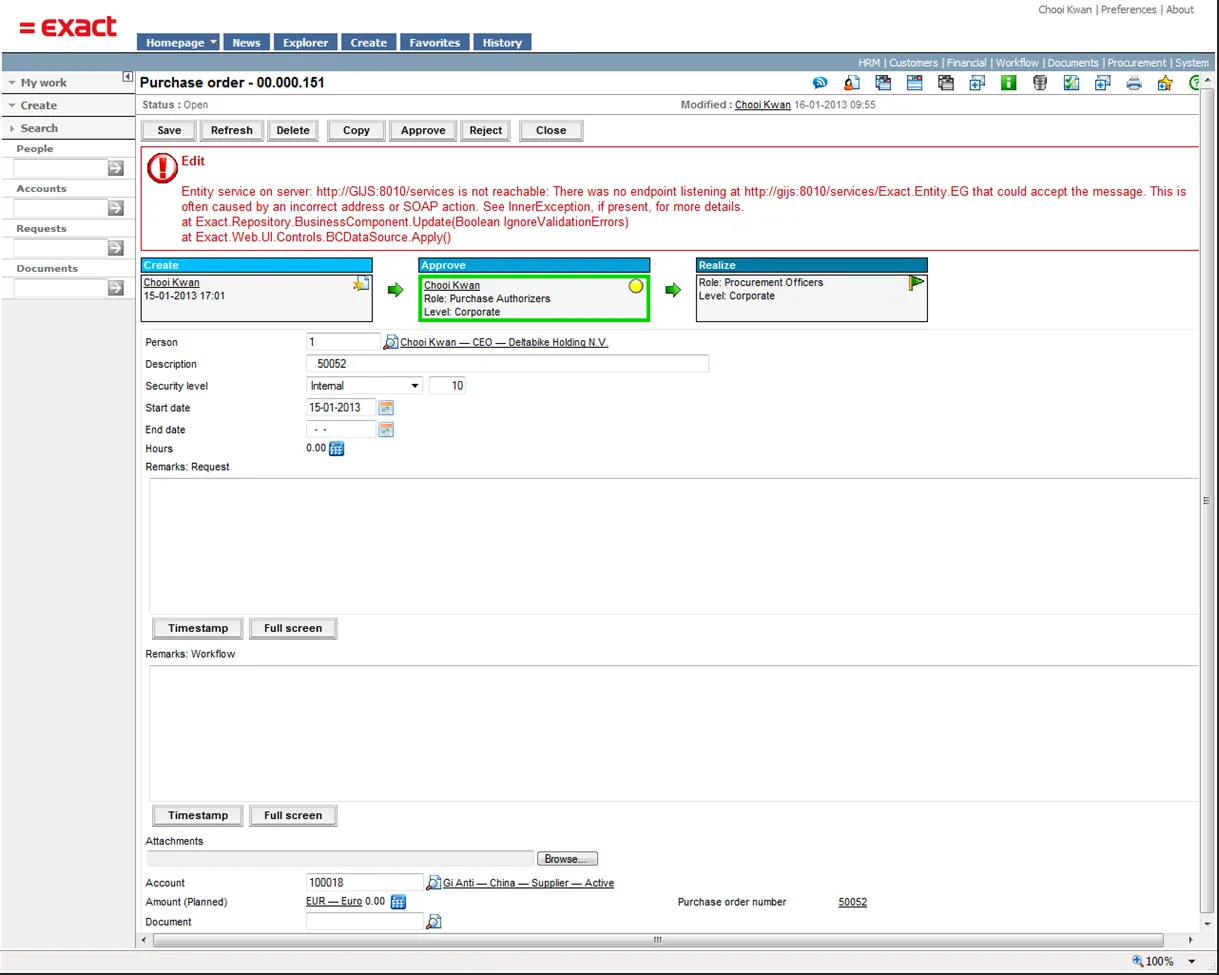Open the End date calendar picker
The height and width of the screenshot is (975, 1219).
pyautogui.click(x=386, y=430)
